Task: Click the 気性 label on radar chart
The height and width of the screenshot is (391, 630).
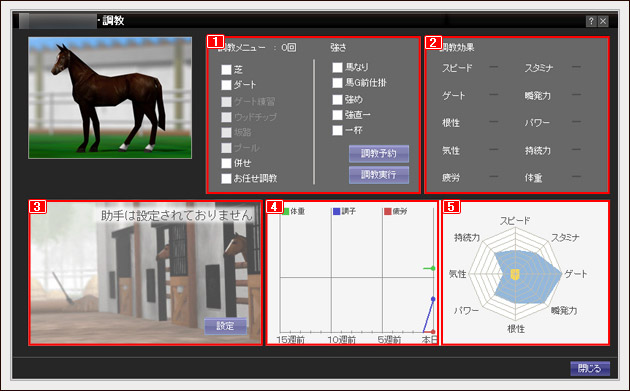Action: pos(458,274)
